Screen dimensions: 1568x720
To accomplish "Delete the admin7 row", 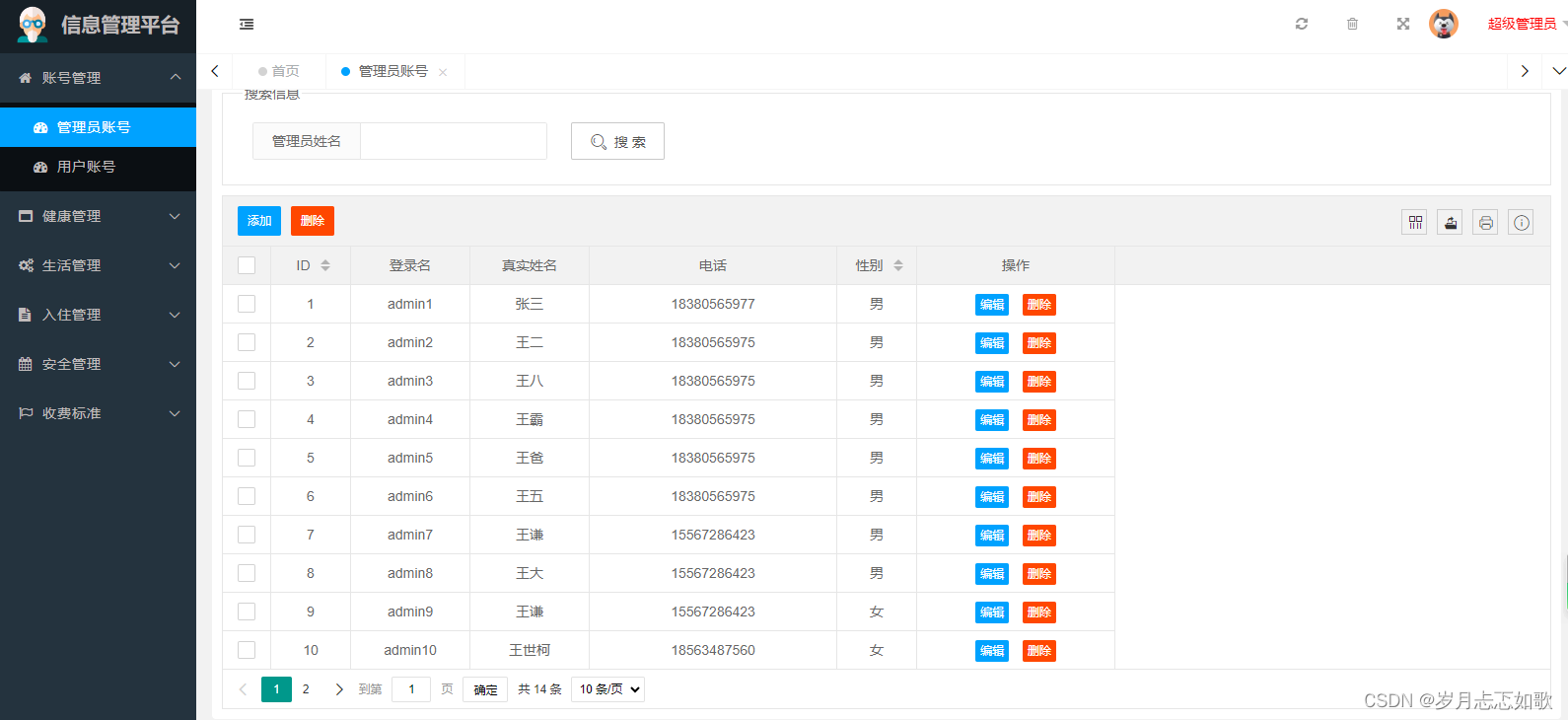I will pyautogui.click(x=1039, y=536).
